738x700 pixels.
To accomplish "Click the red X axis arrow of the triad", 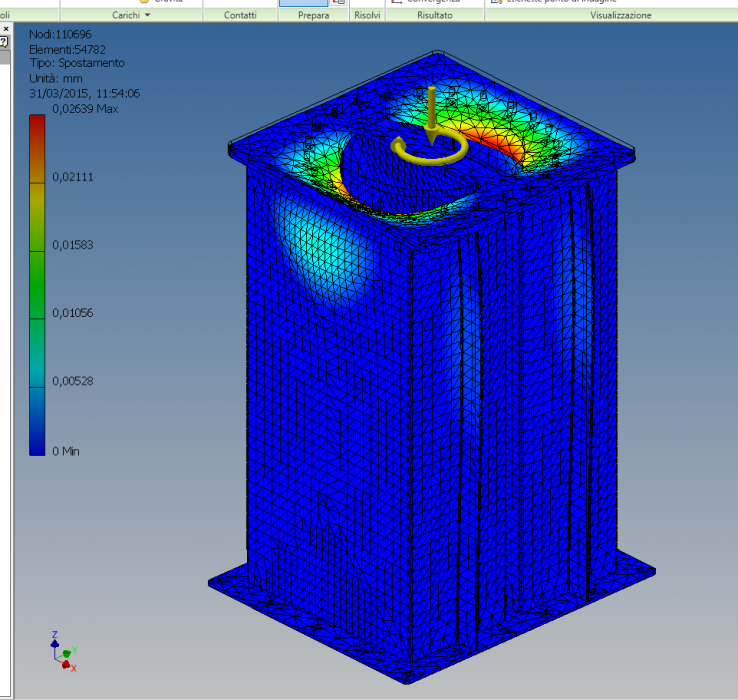I will coord(68,664).
